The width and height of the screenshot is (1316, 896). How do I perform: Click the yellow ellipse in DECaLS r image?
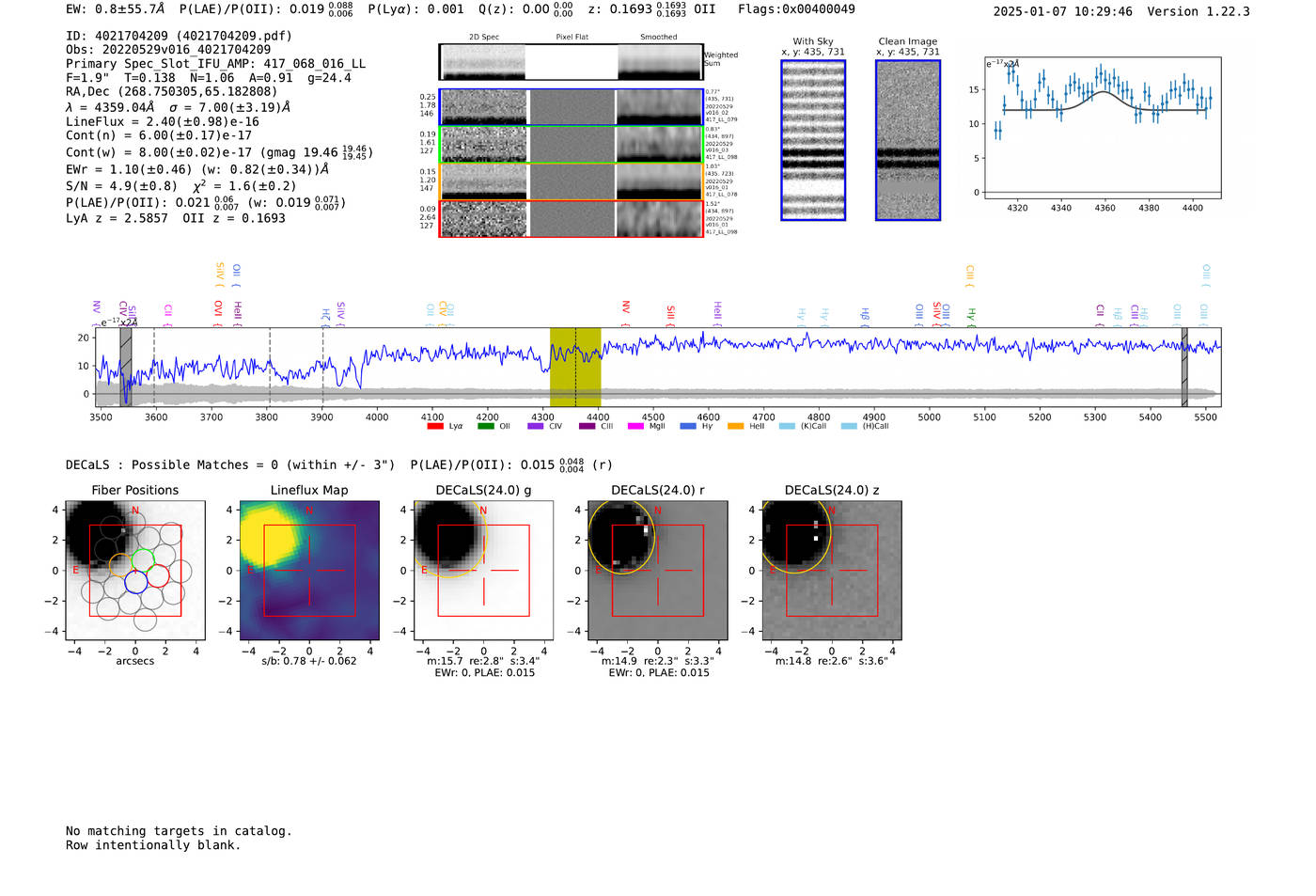pyautogui.click(x=620, y=536)
